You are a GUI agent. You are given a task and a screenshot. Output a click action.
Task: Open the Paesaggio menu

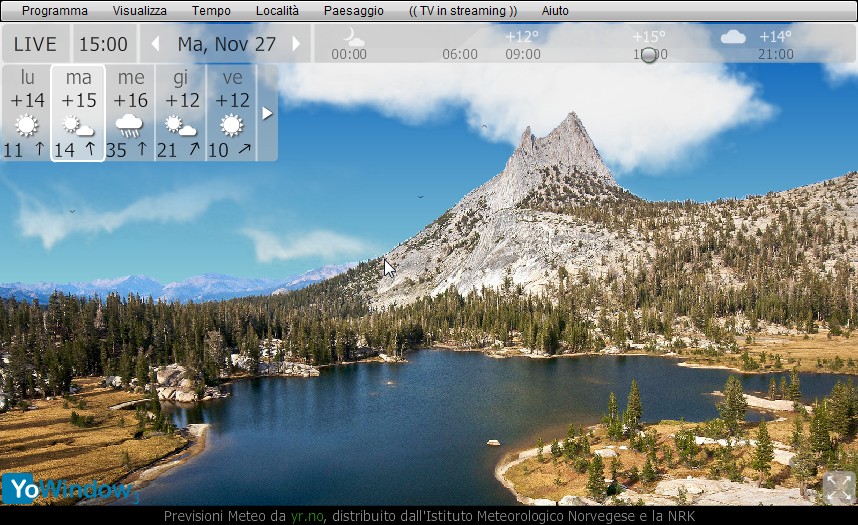[x=353, y=11]
